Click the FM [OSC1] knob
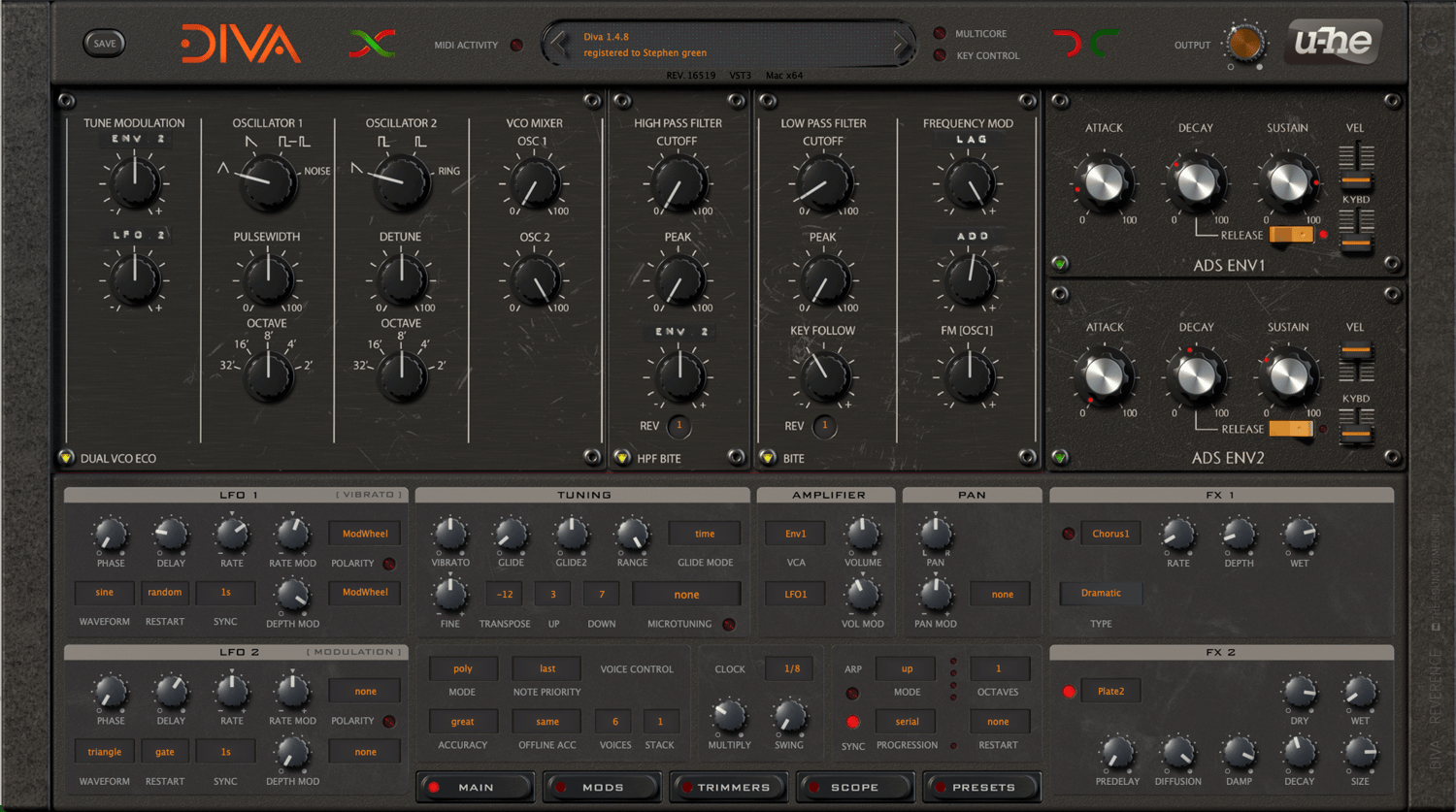Image resolution: width=1456 pixels, height=812 pixels. click(969, 375)
